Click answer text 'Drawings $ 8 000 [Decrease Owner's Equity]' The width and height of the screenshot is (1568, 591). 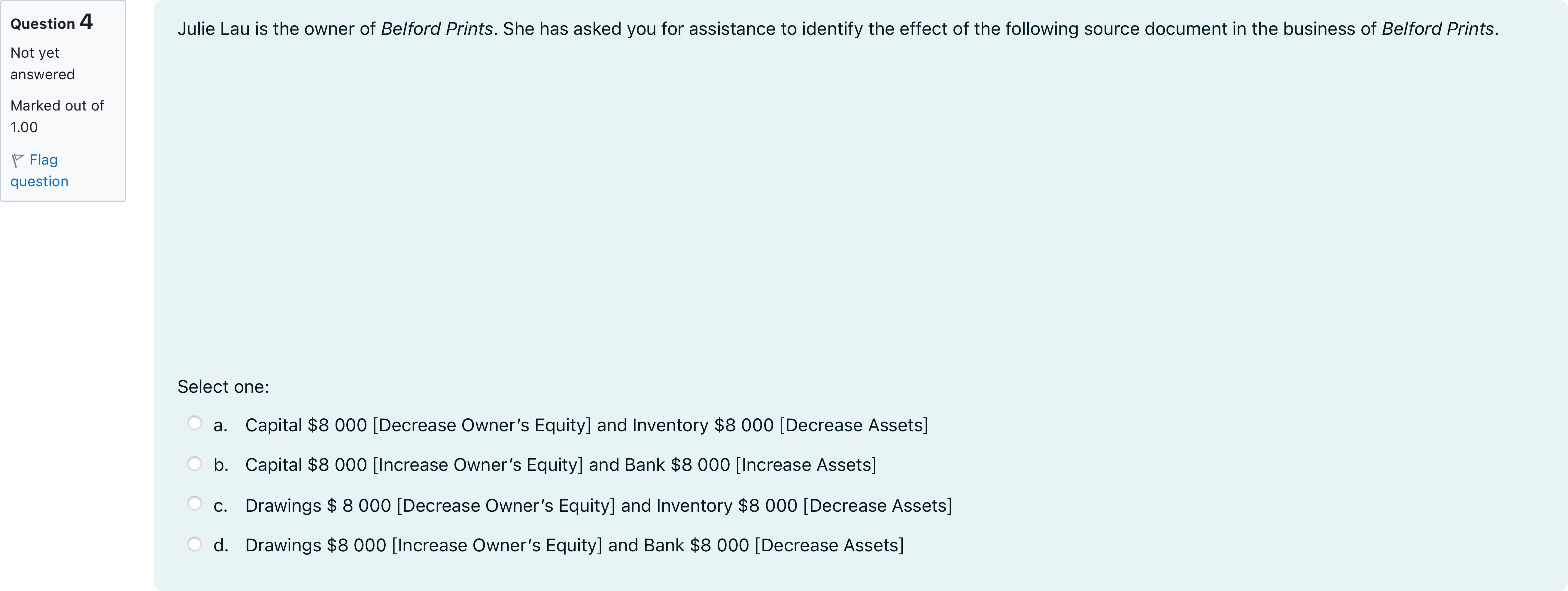coord(430,506)
